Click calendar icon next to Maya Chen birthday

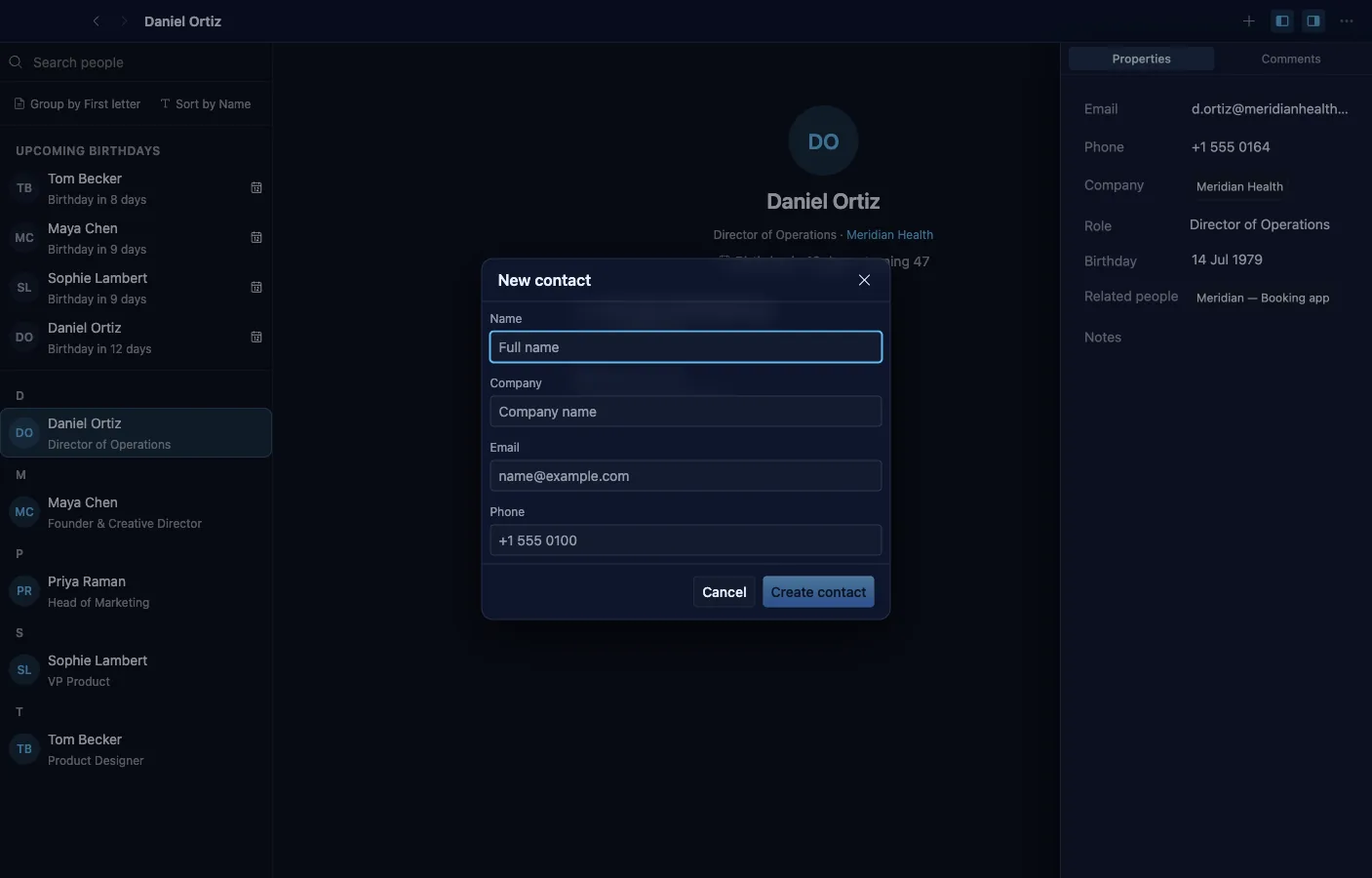coord(256,237)
